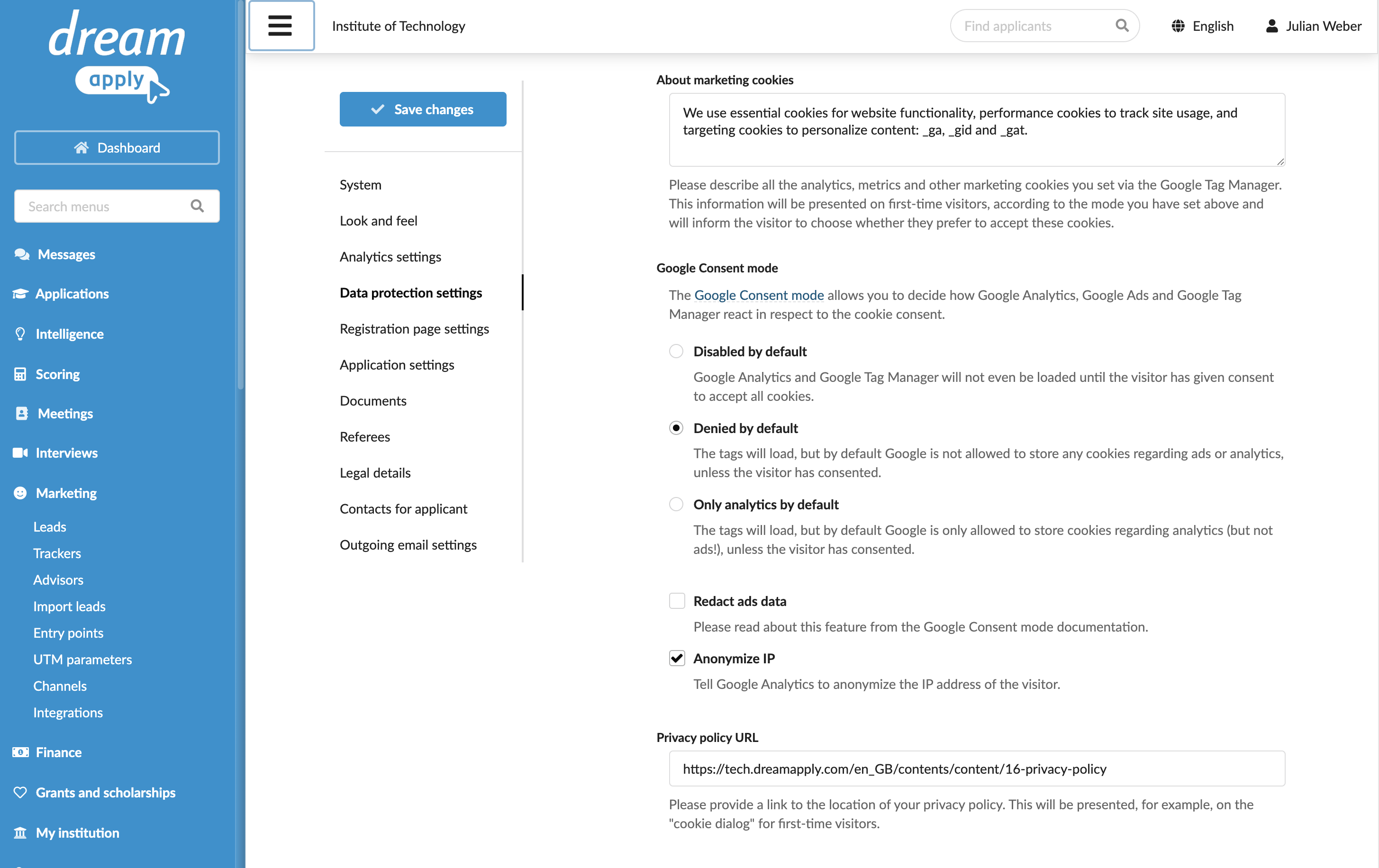Click the Dashboard button
This screenshot has height=868, width=1379.
pyautogui.click(x=117, y=148)
